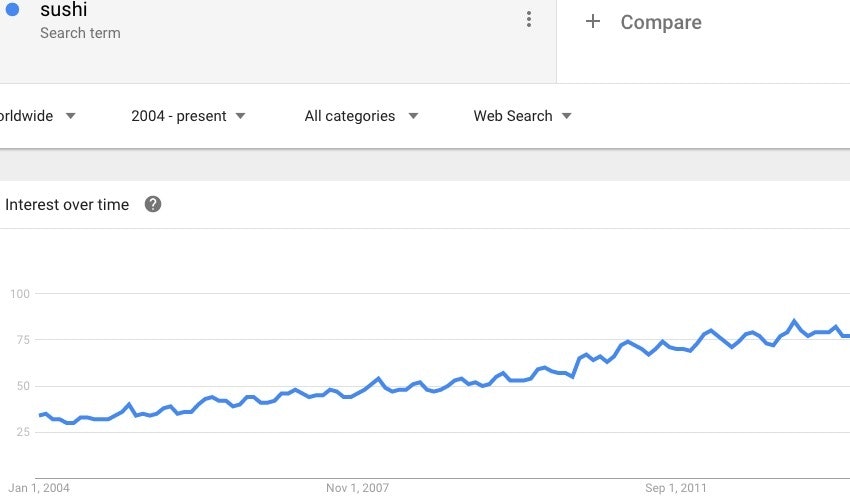Screen dimensions: 850x500
Task: Click the help icon beside Interest over time
Action: tap(153, 205)
